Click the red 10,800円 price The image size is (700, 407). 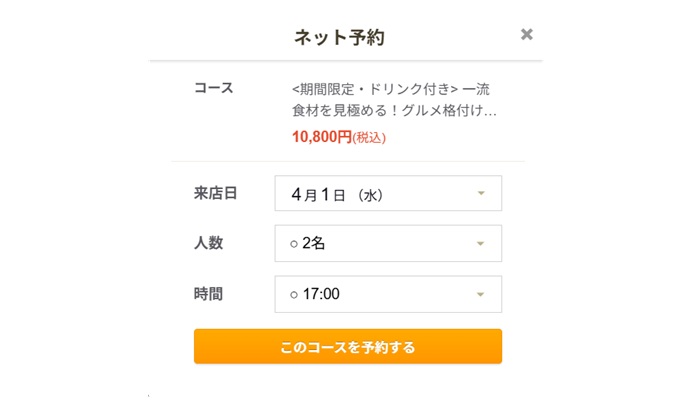click(x=321, y=137)
